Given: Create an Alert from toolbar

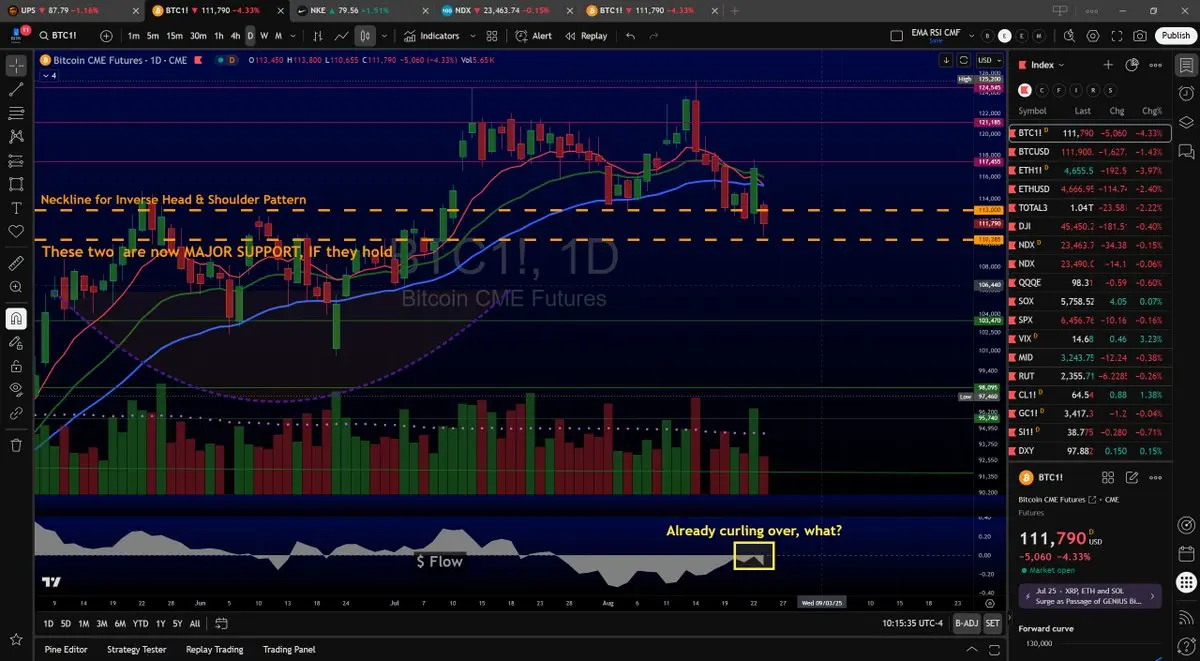Looking at the screenshot, I should point(533,36).
